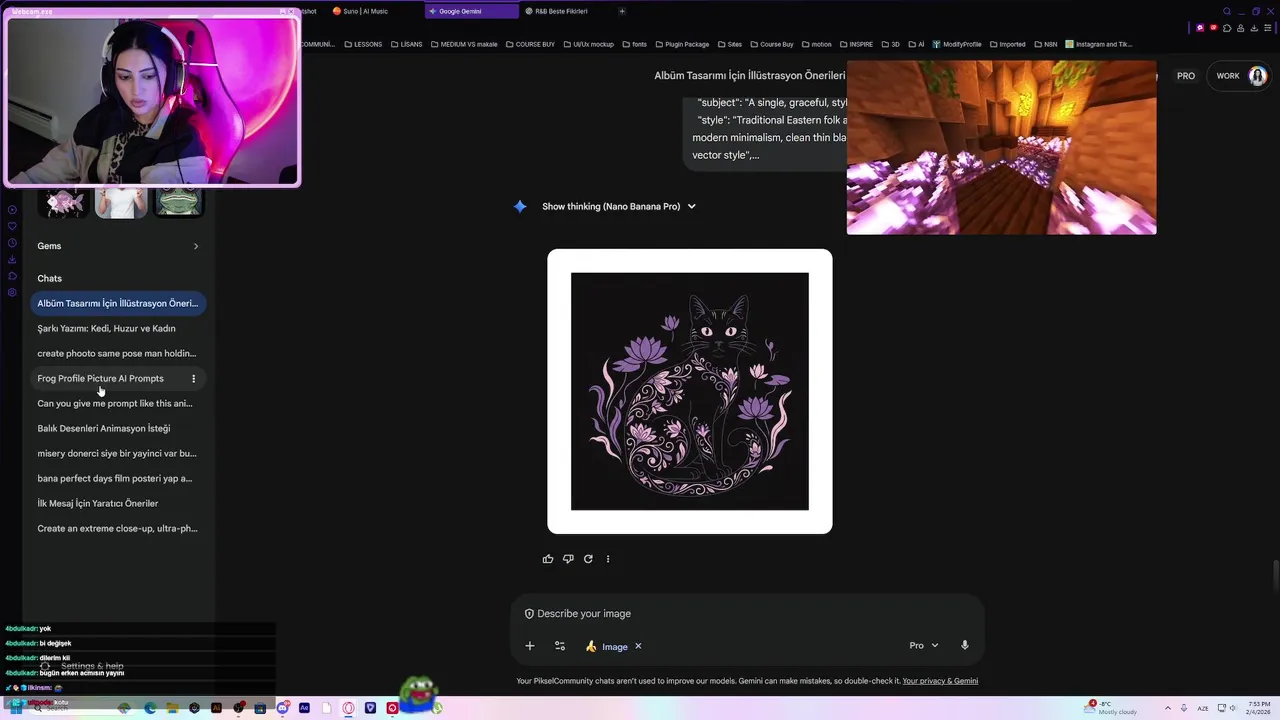Open chat Can you give me prompt
The image size is (1280, 720).
point(117,403)
